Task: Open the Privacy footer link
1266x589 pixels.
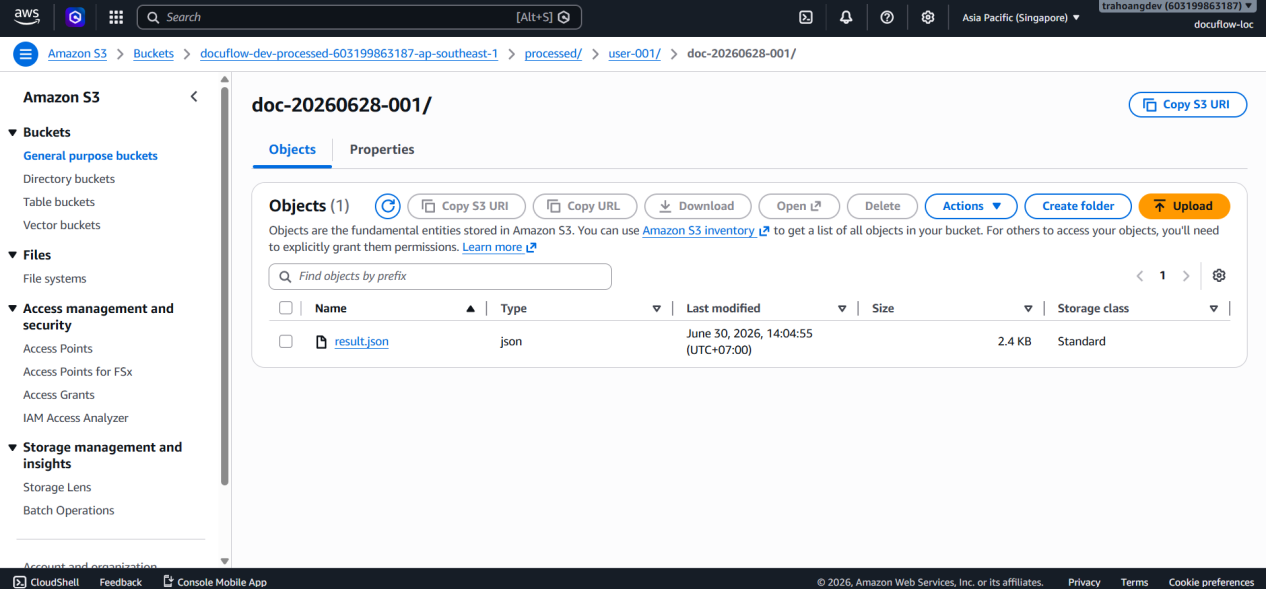Action: (x=1084, y=582)
